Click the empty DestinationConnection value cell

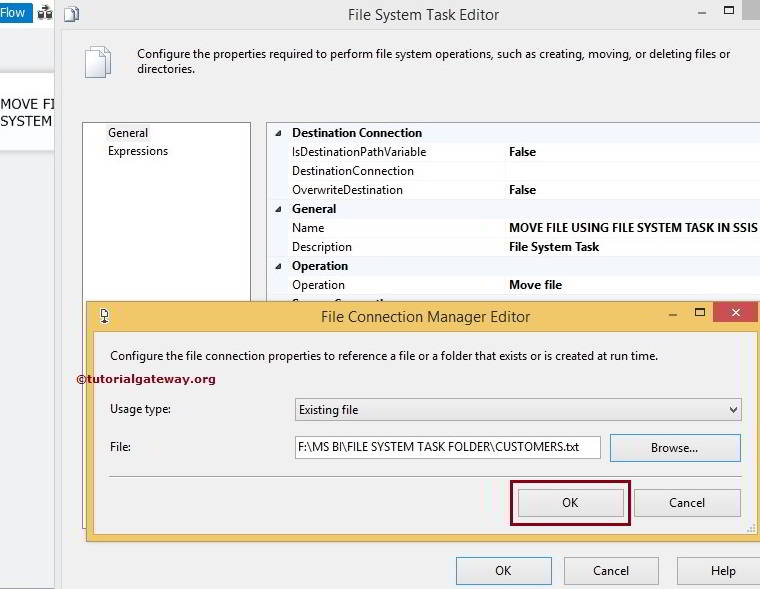(x=633, y=171)
